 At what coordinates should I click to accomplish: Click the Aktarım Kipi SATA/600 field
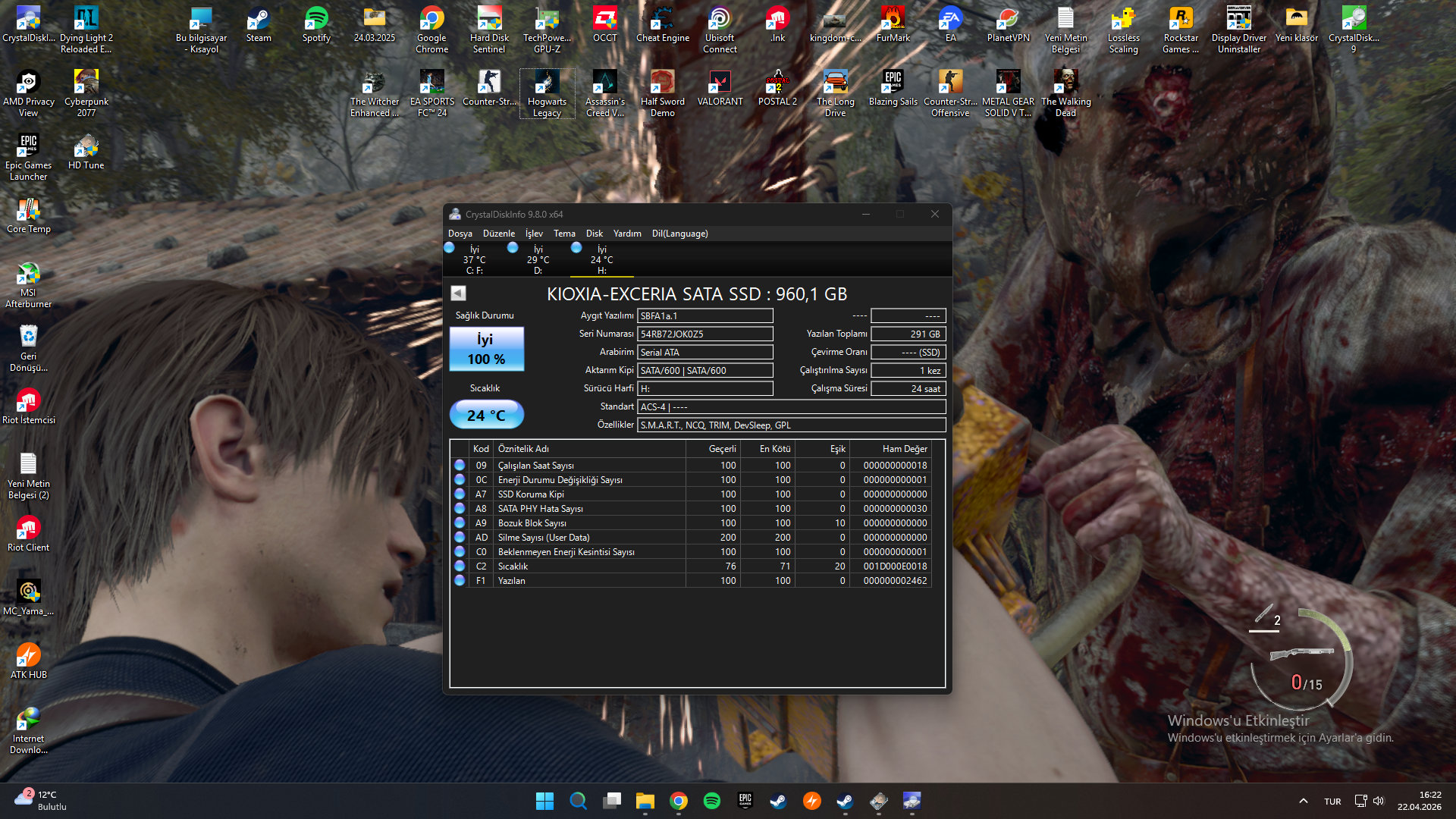tap(705, 371)
